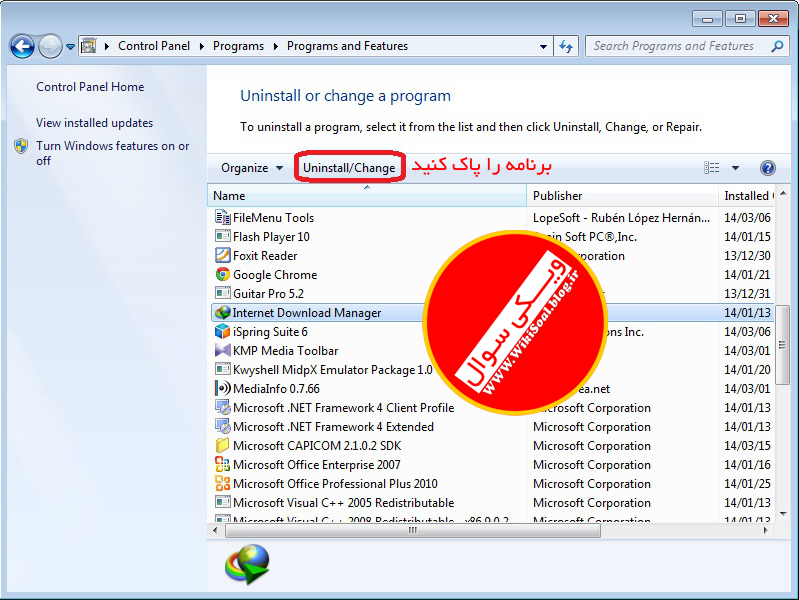
Task: Click the iSpring Suite 6 icon
Action: point(222,331)
